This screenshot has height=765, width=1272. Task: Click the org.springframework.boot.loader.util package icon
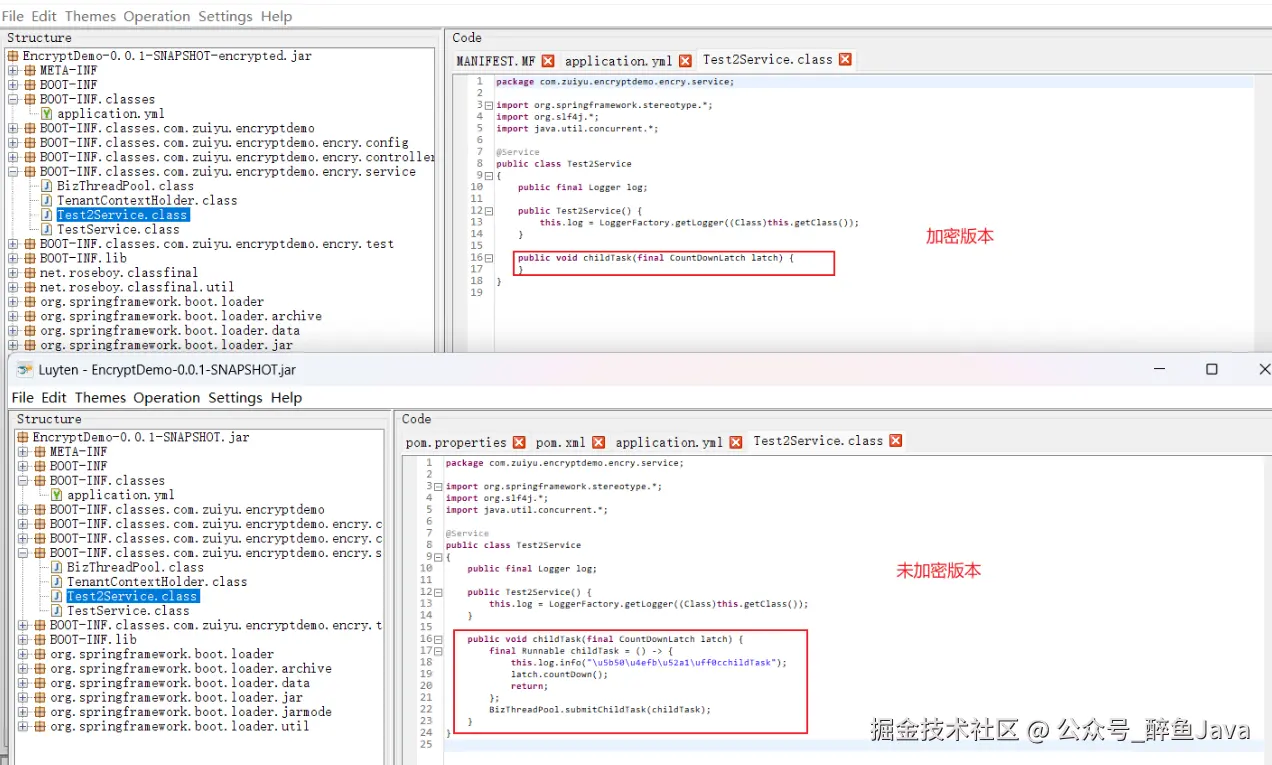click(40, 726)
